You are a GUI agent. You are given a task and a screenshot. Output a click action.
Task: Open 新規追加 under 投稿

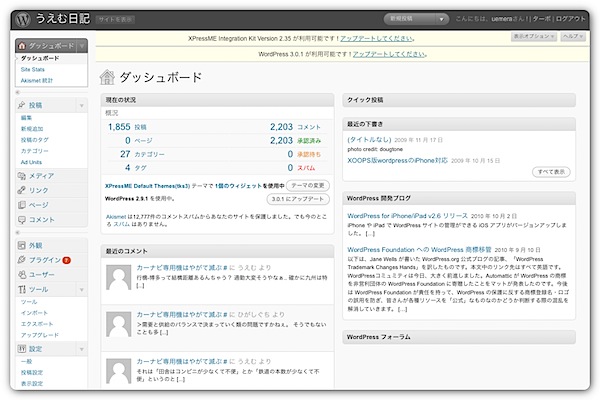tap(32, 129)
